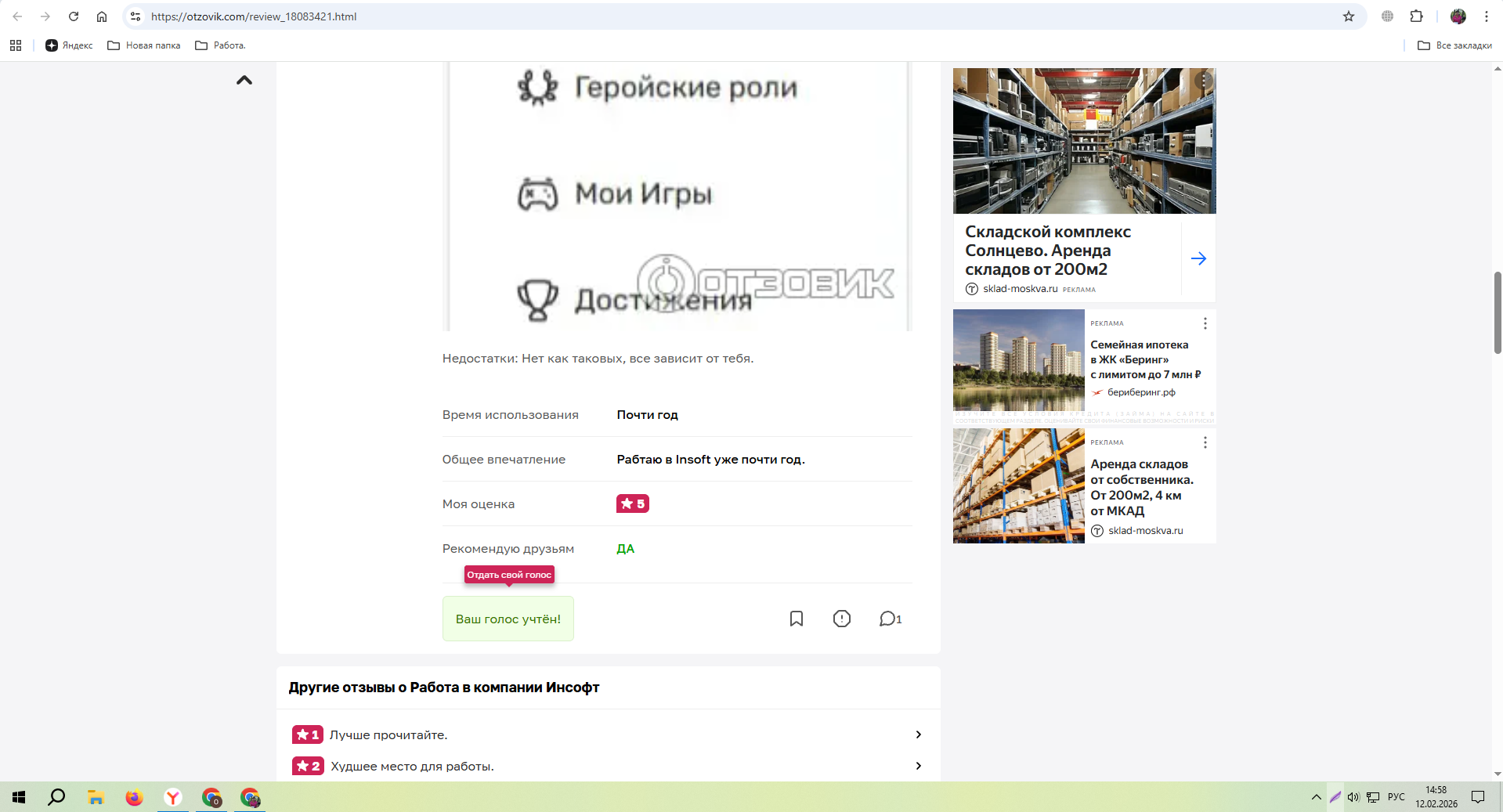Image resolution: width=1503 pixels, height=812 pixels.
Task: Open options menu of the Беринг ad
Action: [x=1205, y=323]
